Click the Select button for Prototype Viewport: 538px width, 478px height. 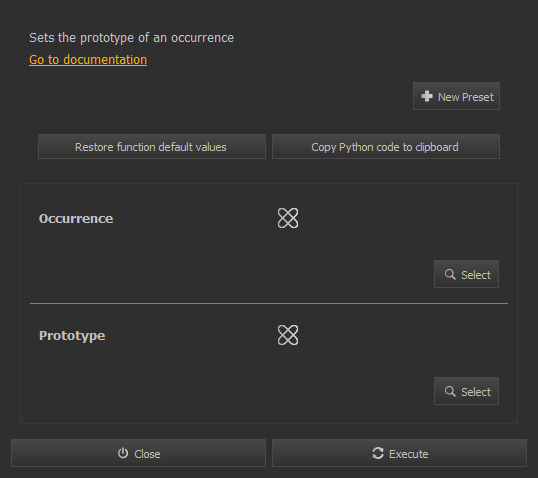click(466, 391)
